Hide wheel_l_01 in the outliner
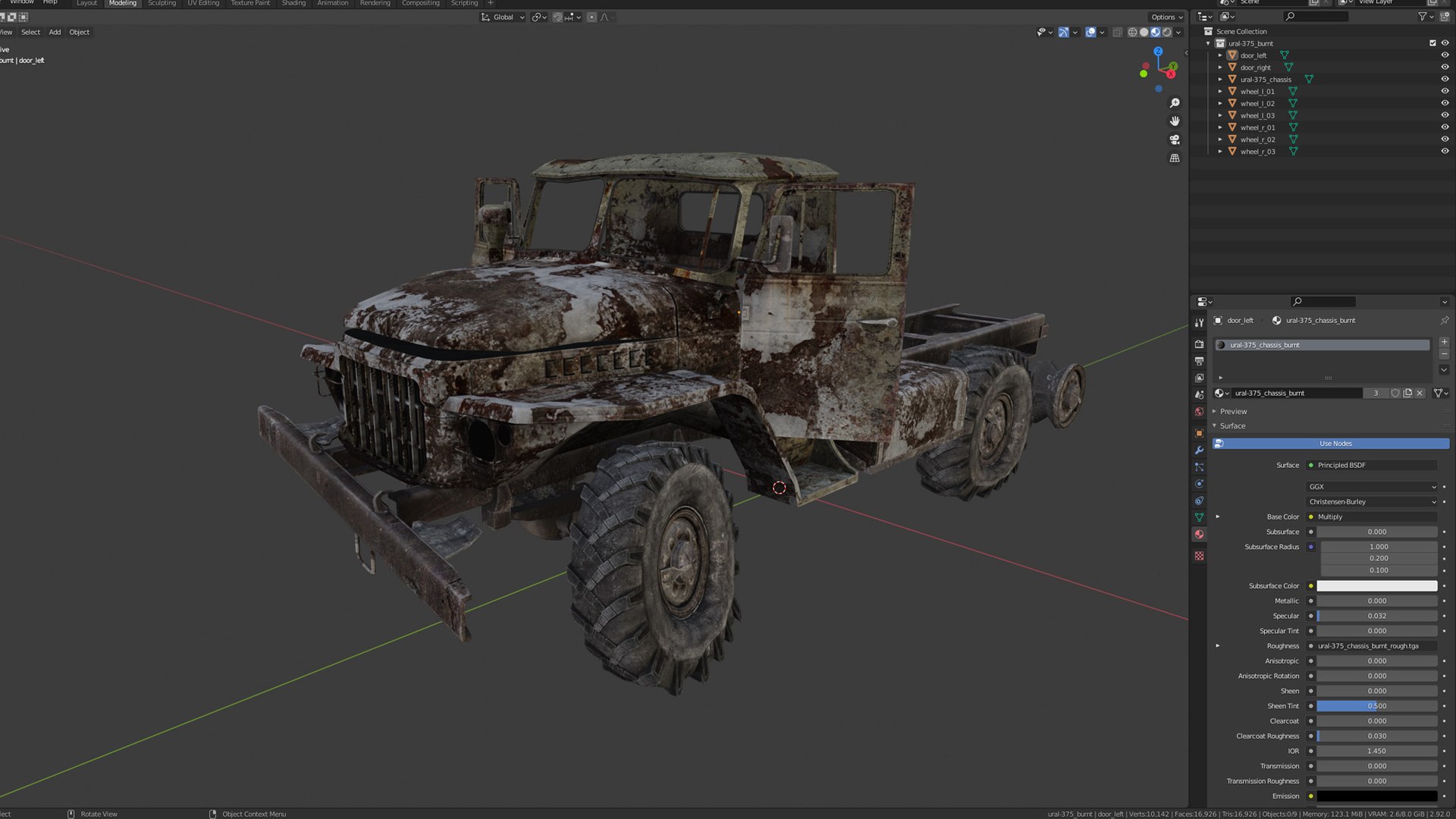1456x819 pixels. (1445, 91)
